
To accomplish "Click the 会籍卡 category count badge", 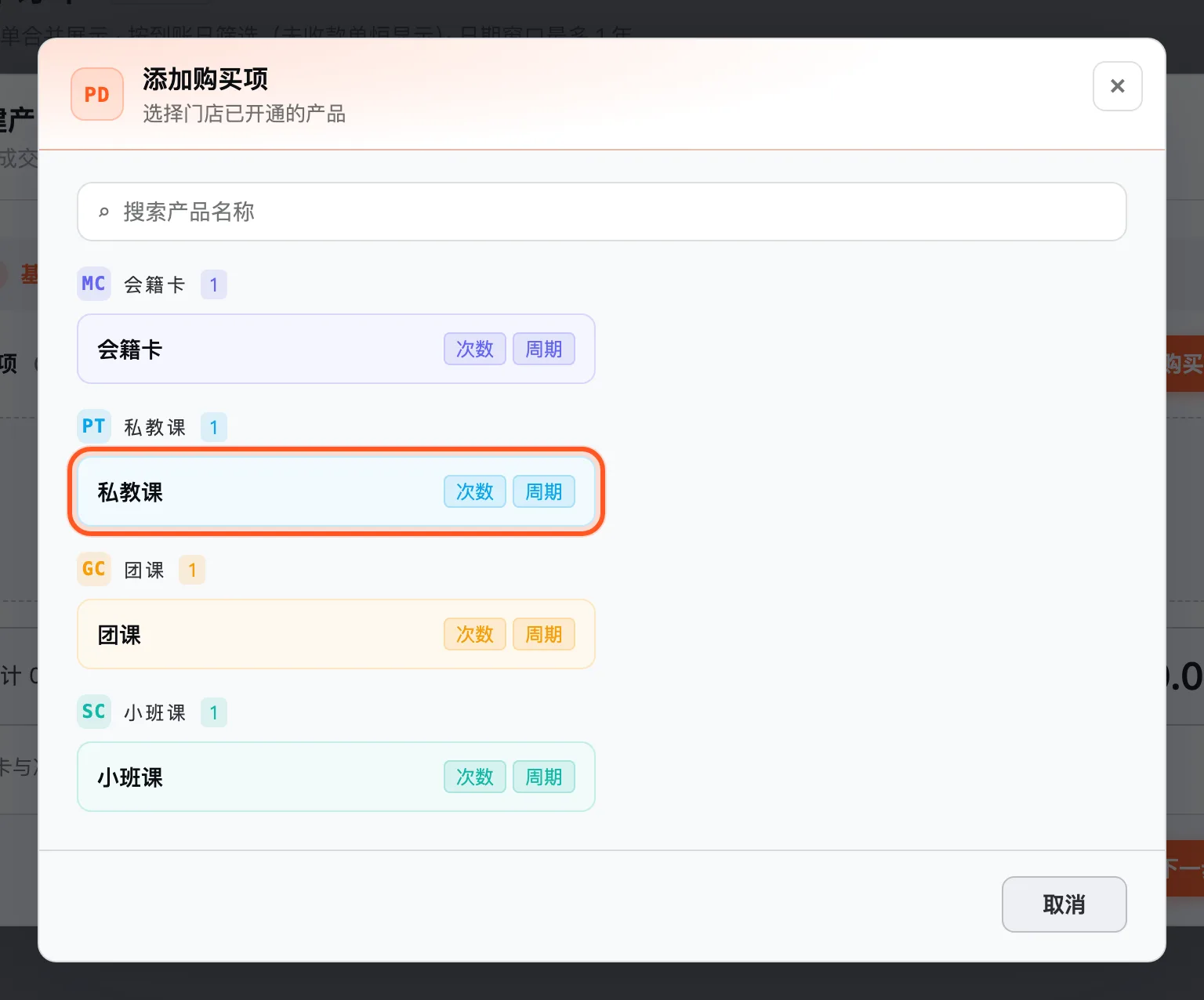I will [214, 284].
